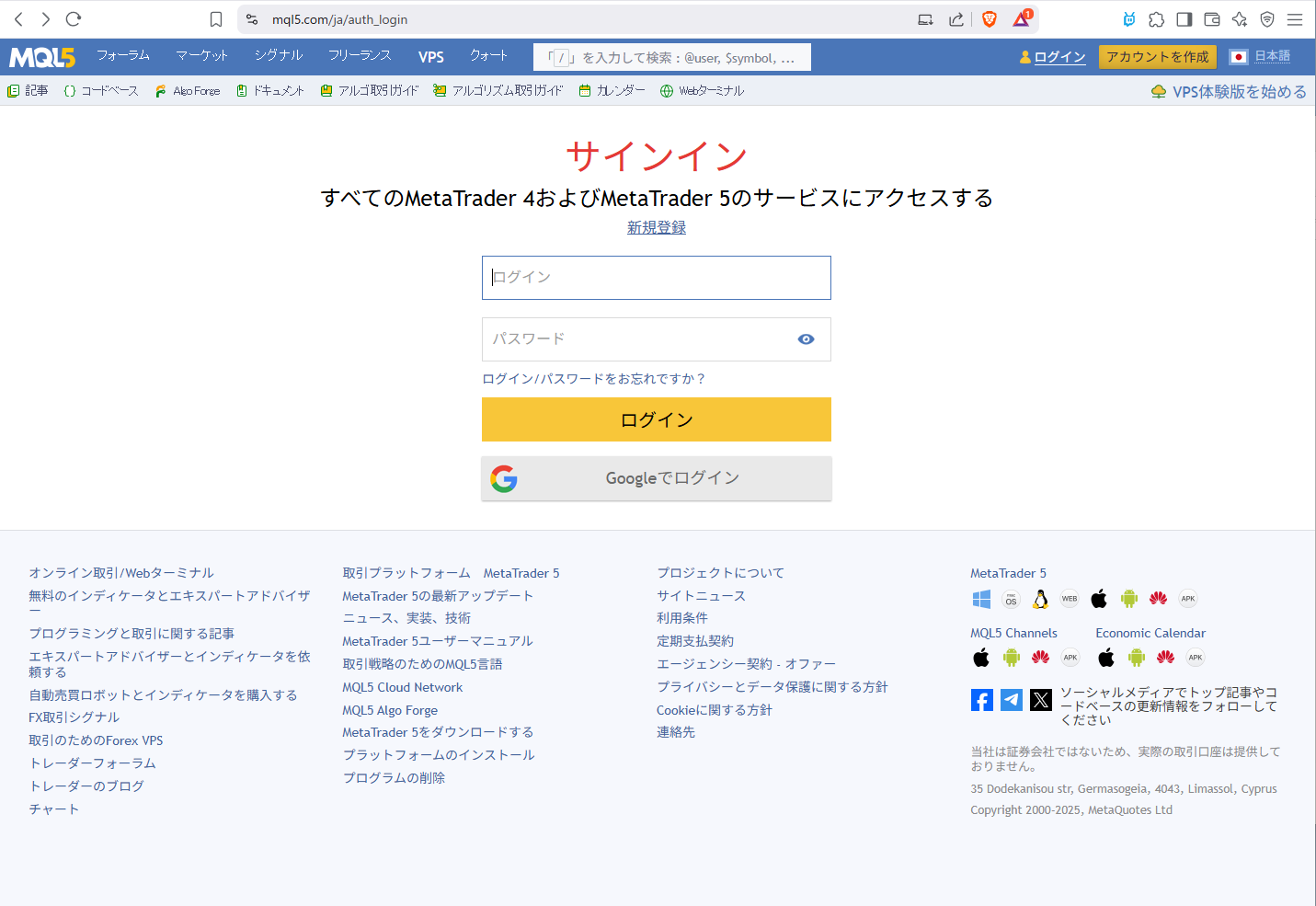Click the yellow ログイン submit button
1316x906 pixels.
click(x=657, y=419)
